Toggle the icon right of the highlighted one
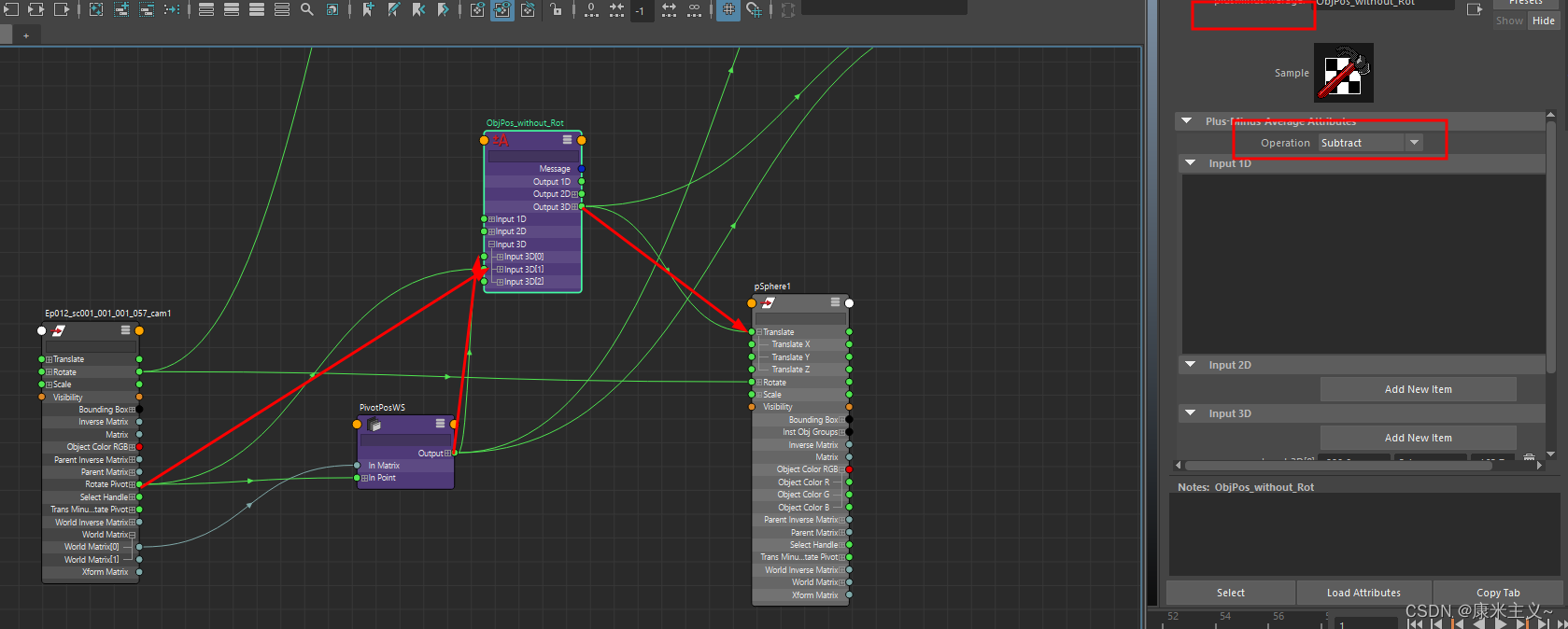Screen dimensions: 1568x629 coord(528,9)
